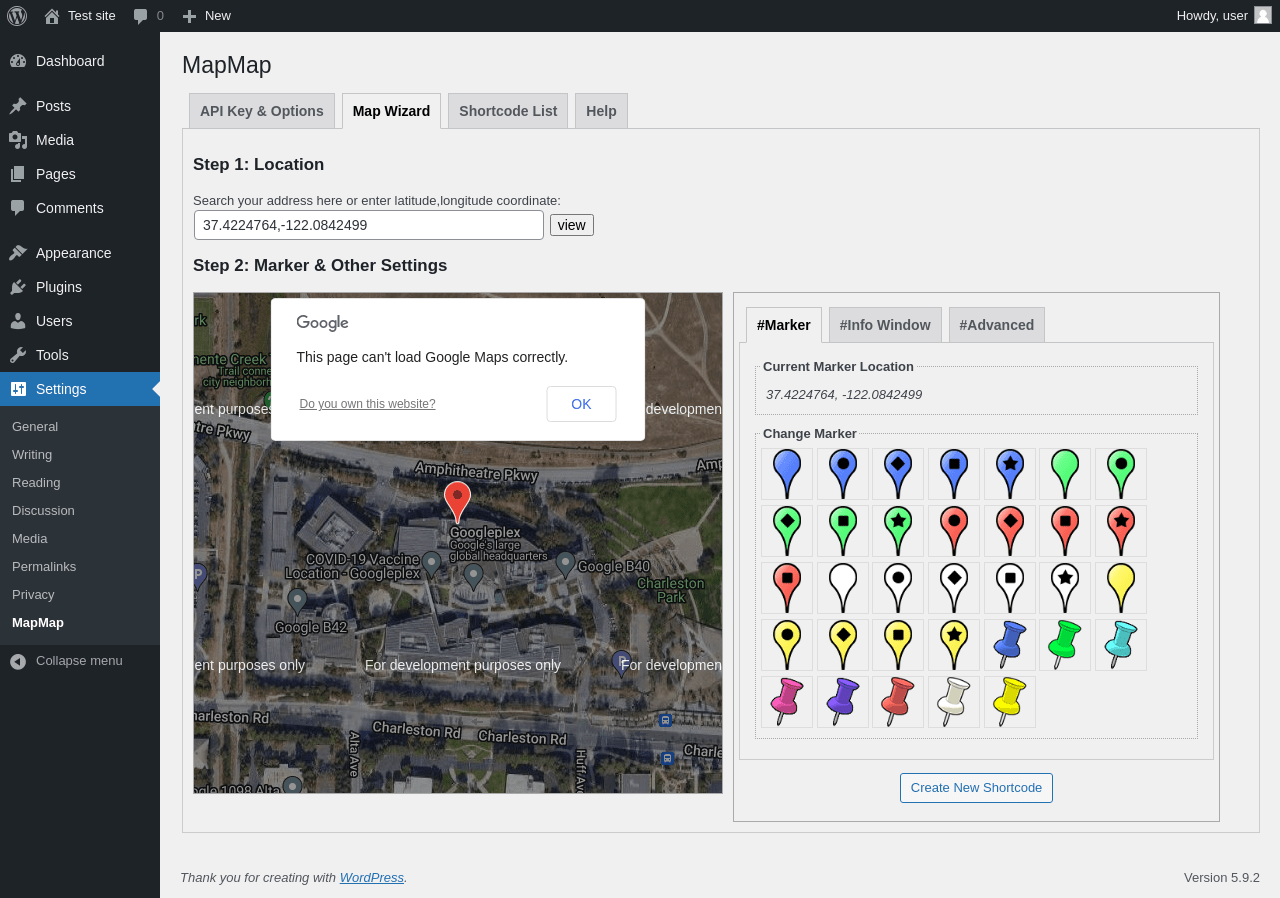1280x898 pixels.
Task: Click Create New Shortcode
Action: [x=976, y=788]
